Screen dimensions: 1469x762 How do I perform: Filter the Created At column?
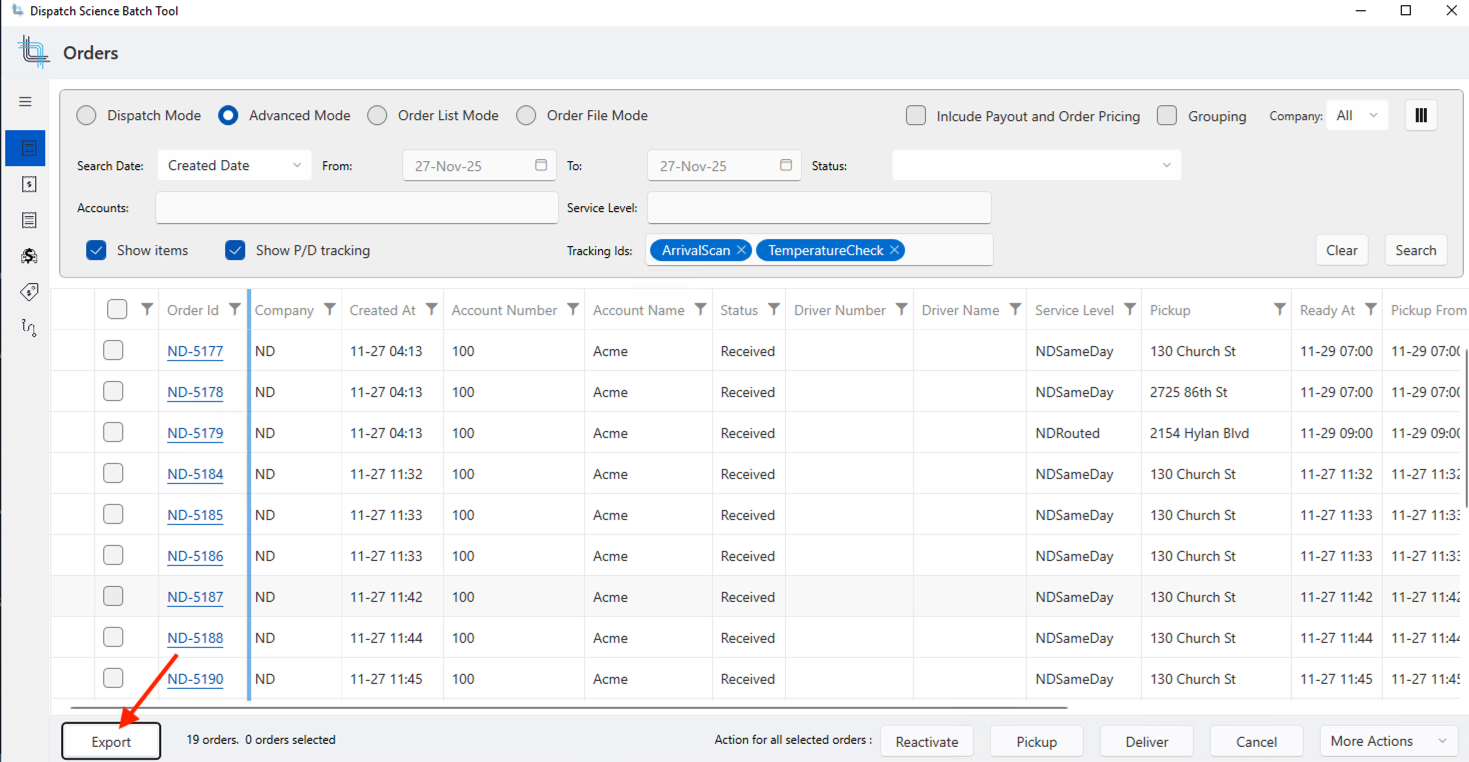pos(431,310)
